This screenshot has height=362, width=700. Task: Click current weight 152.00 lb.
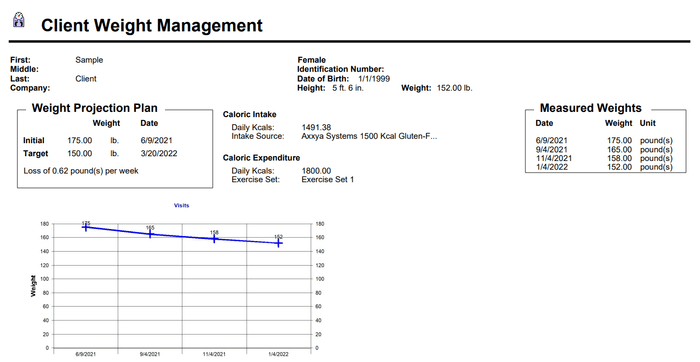(x=454, y=88)
